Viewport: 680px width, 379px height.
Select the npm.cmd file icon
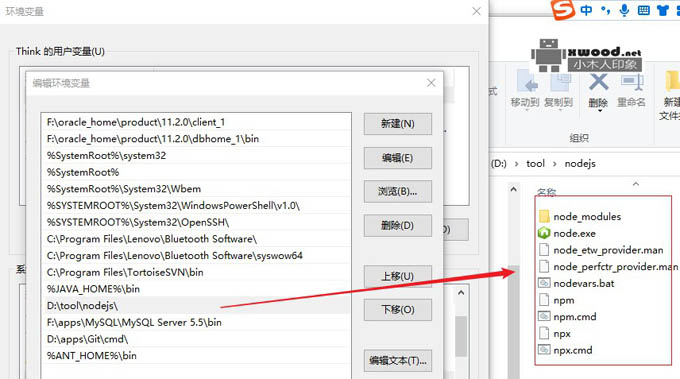[x=544, y=317]
